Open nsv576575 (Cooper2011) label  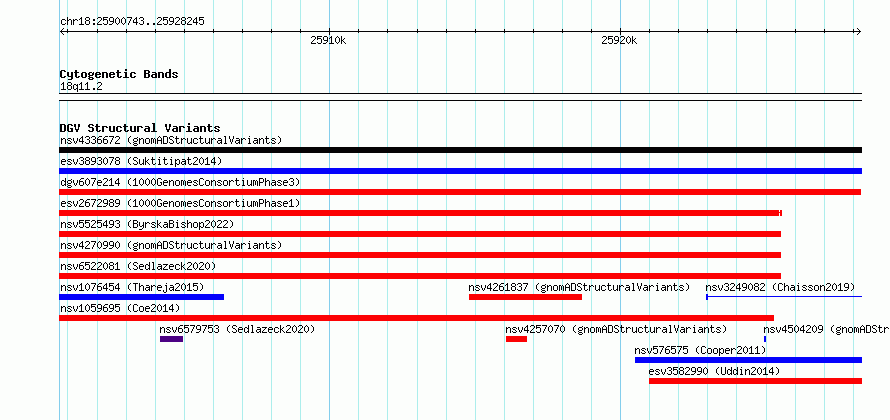click(700, 350)
